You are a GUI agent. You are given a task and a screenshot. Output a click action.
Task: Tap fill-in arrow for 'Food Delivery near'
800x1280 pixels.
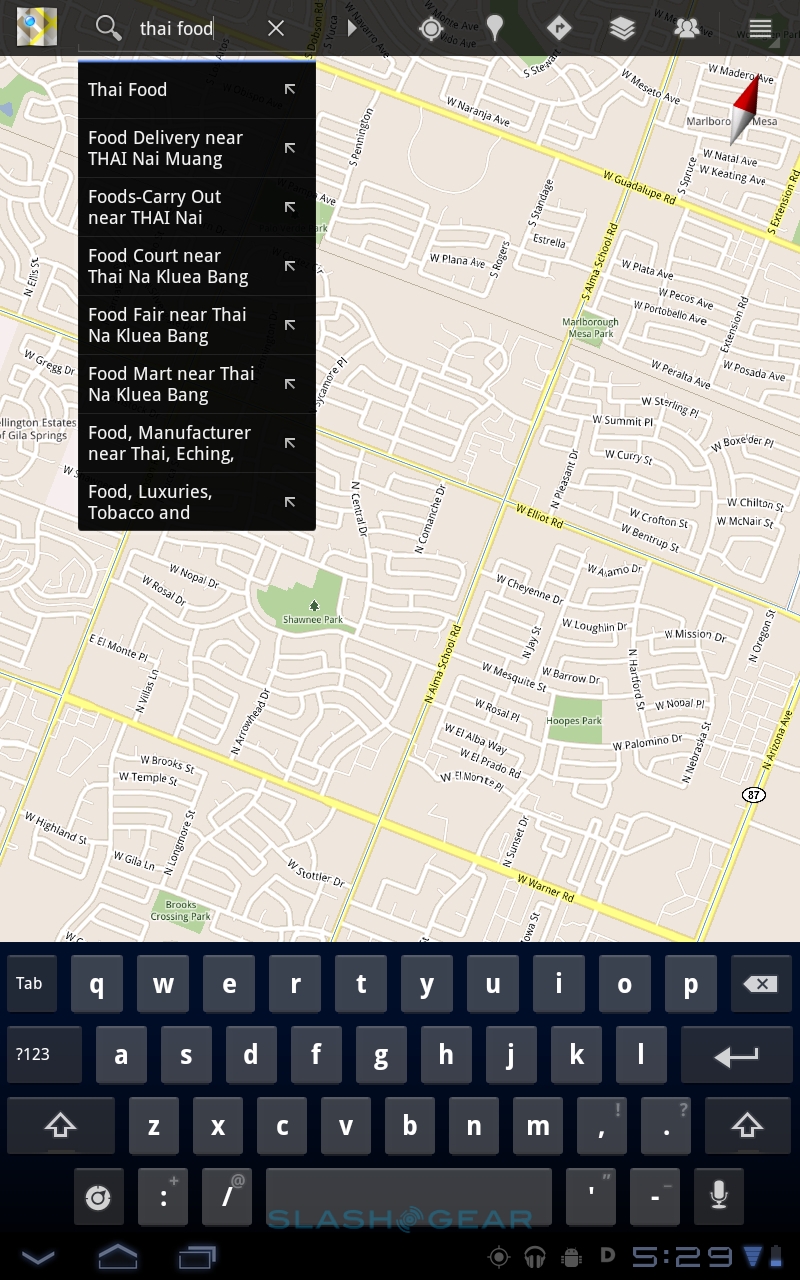pos(290,148)
